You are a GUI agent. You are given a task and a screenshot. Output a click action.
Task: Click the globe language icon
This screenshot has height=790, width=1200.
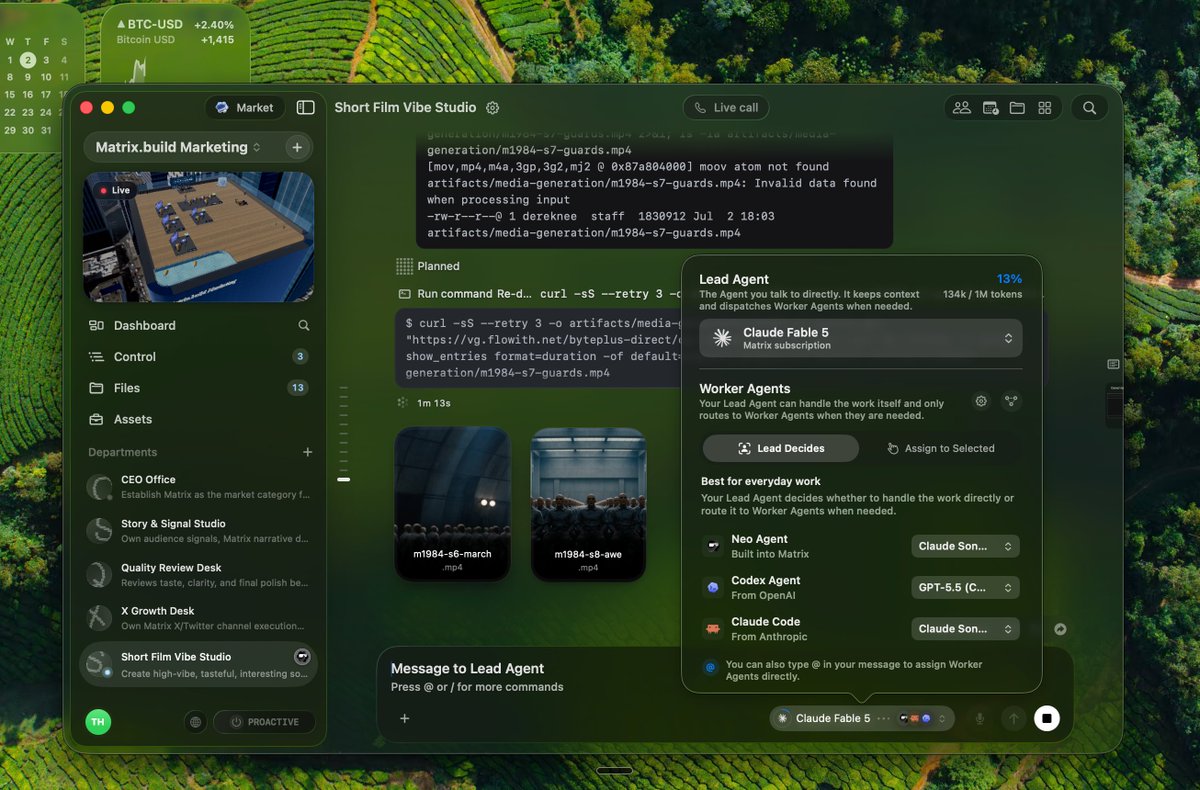coord(196,722)
